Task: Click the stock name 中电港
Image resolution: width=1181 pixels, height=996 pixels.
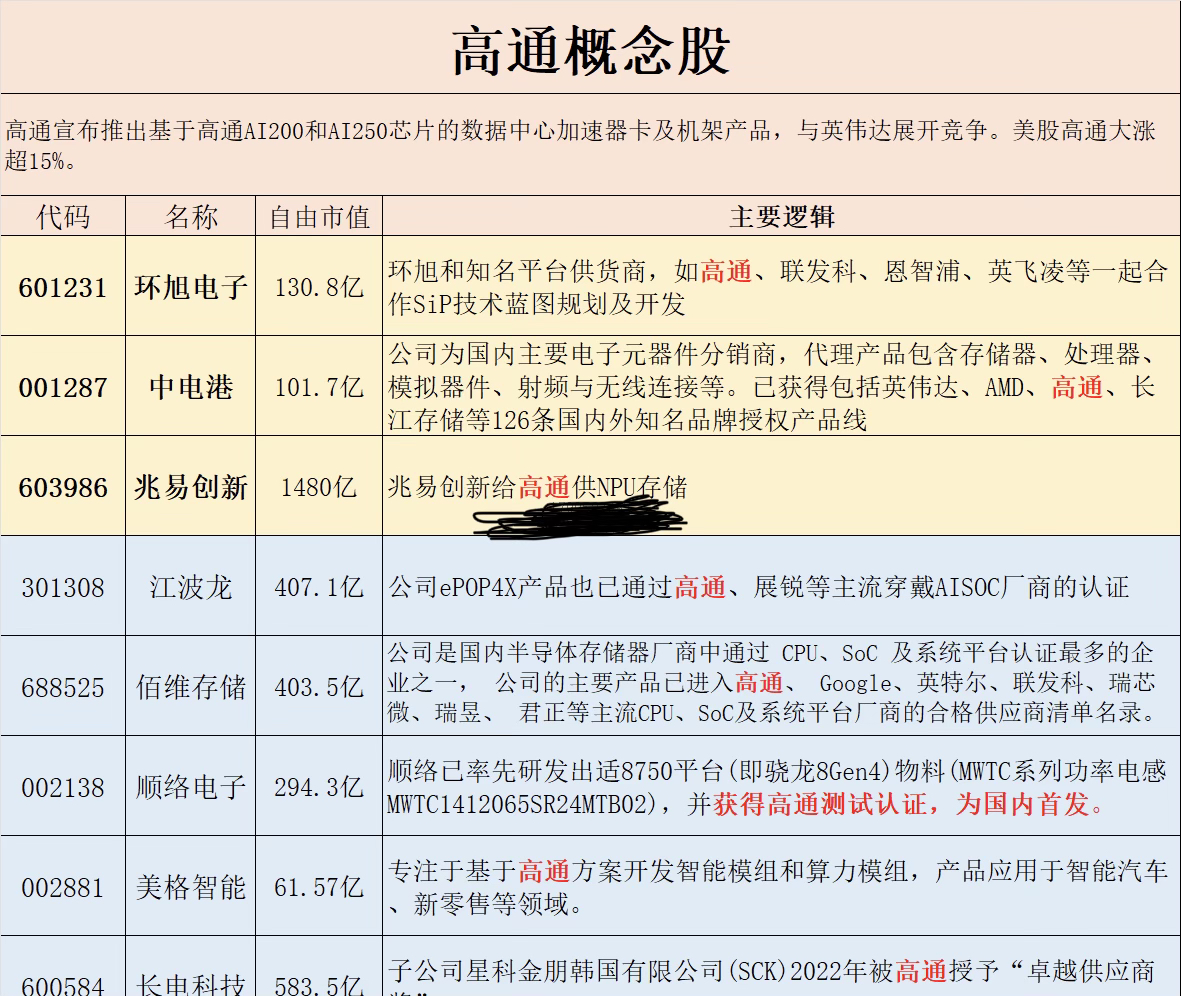Action: point(191,387)
